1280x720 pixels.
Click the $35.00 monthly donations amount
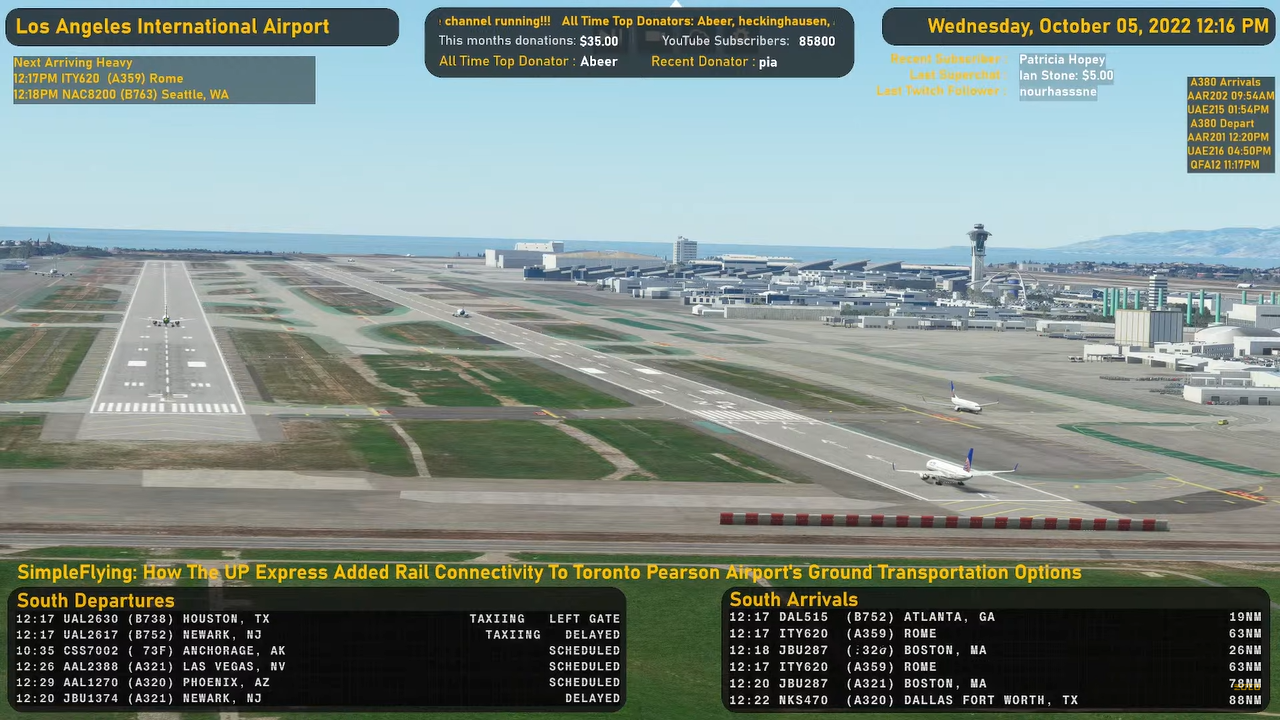point(598,41)
